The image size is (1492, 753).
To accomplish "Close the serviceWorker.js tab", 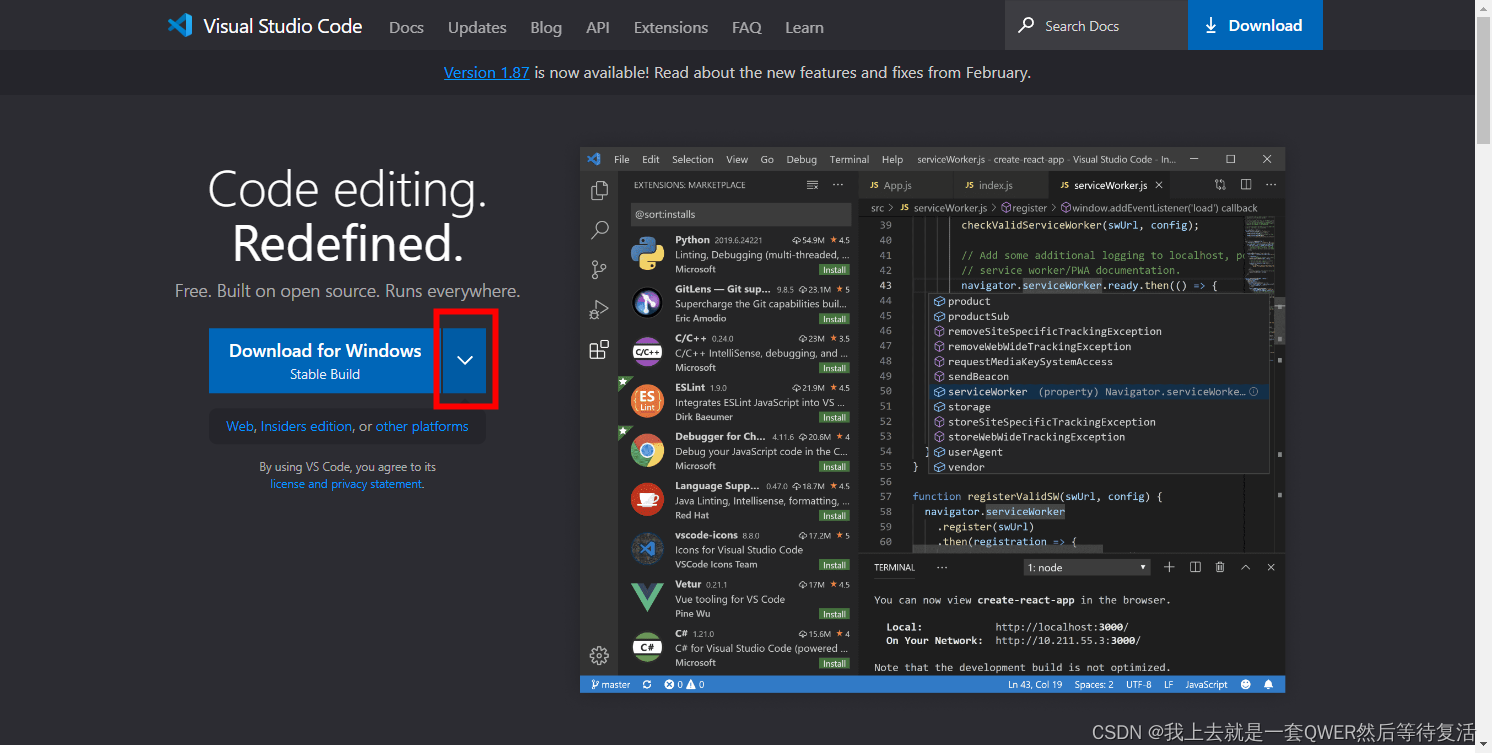I will click(x=1159, y=185).
